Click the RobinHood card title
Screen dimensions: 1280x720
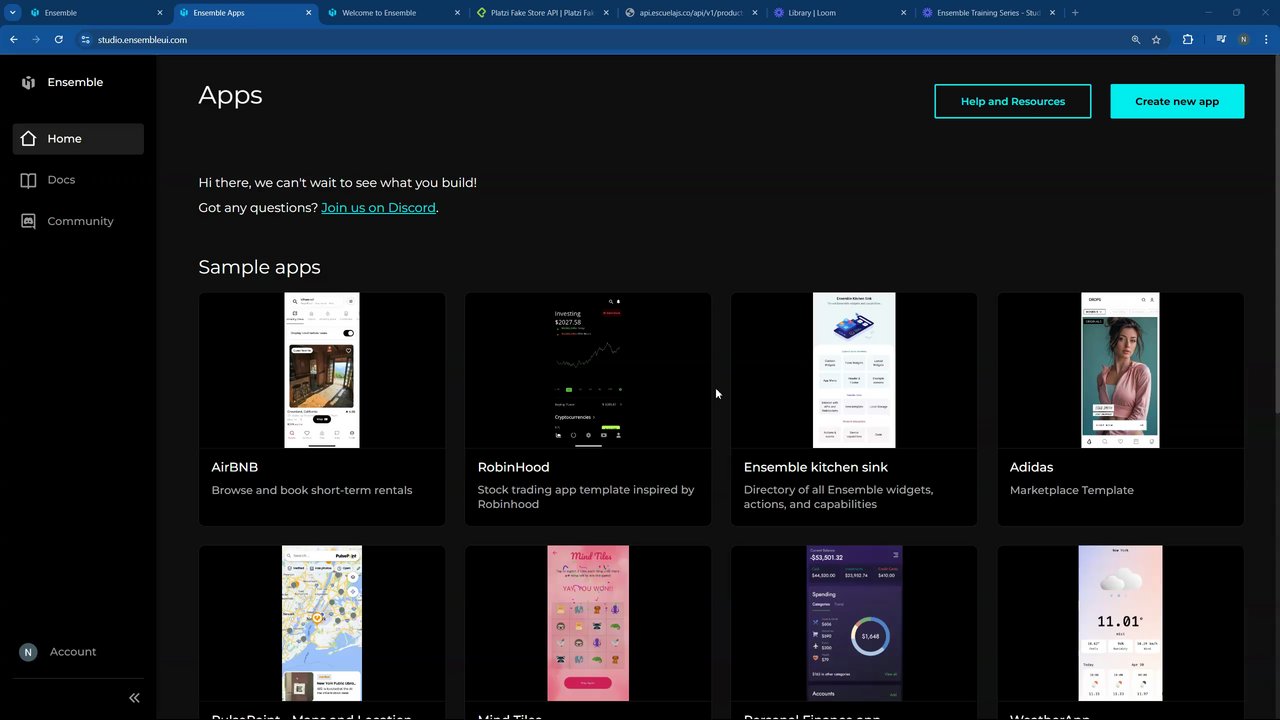(x=513, y=467)
